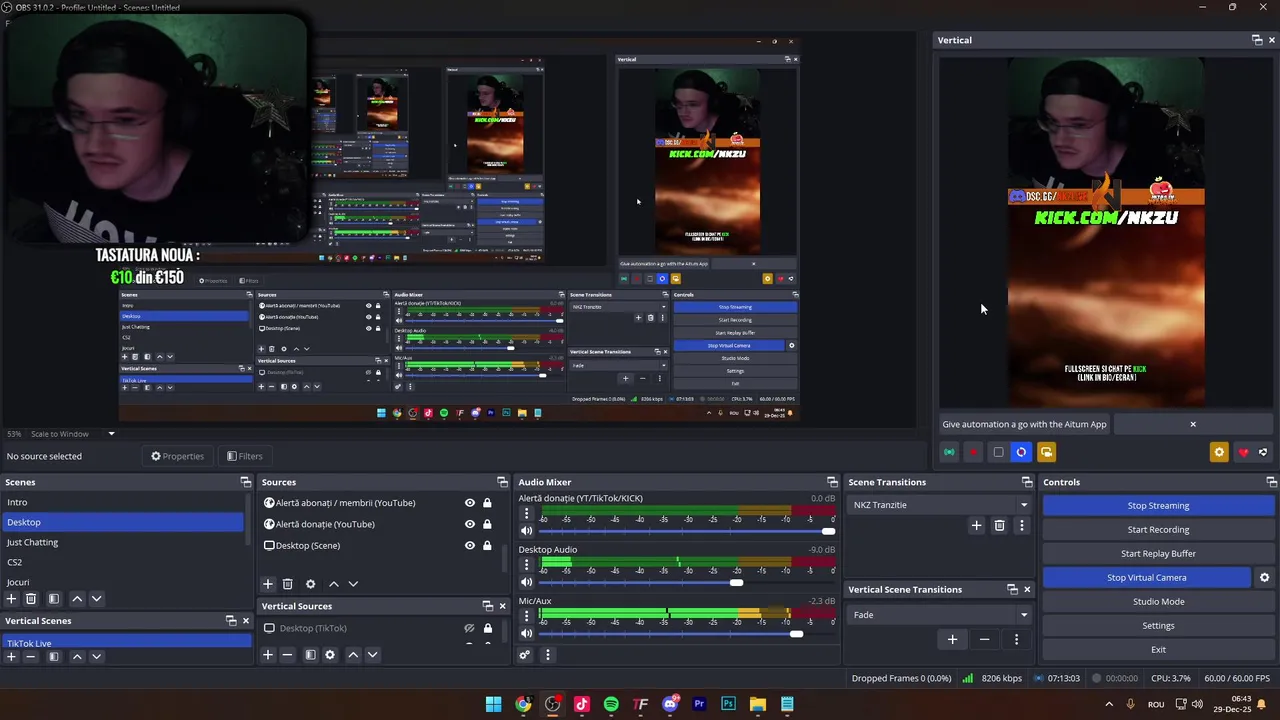Float the Vertical preview dock
This screenshot has height=720, width=1280.
coord(1257,40)
